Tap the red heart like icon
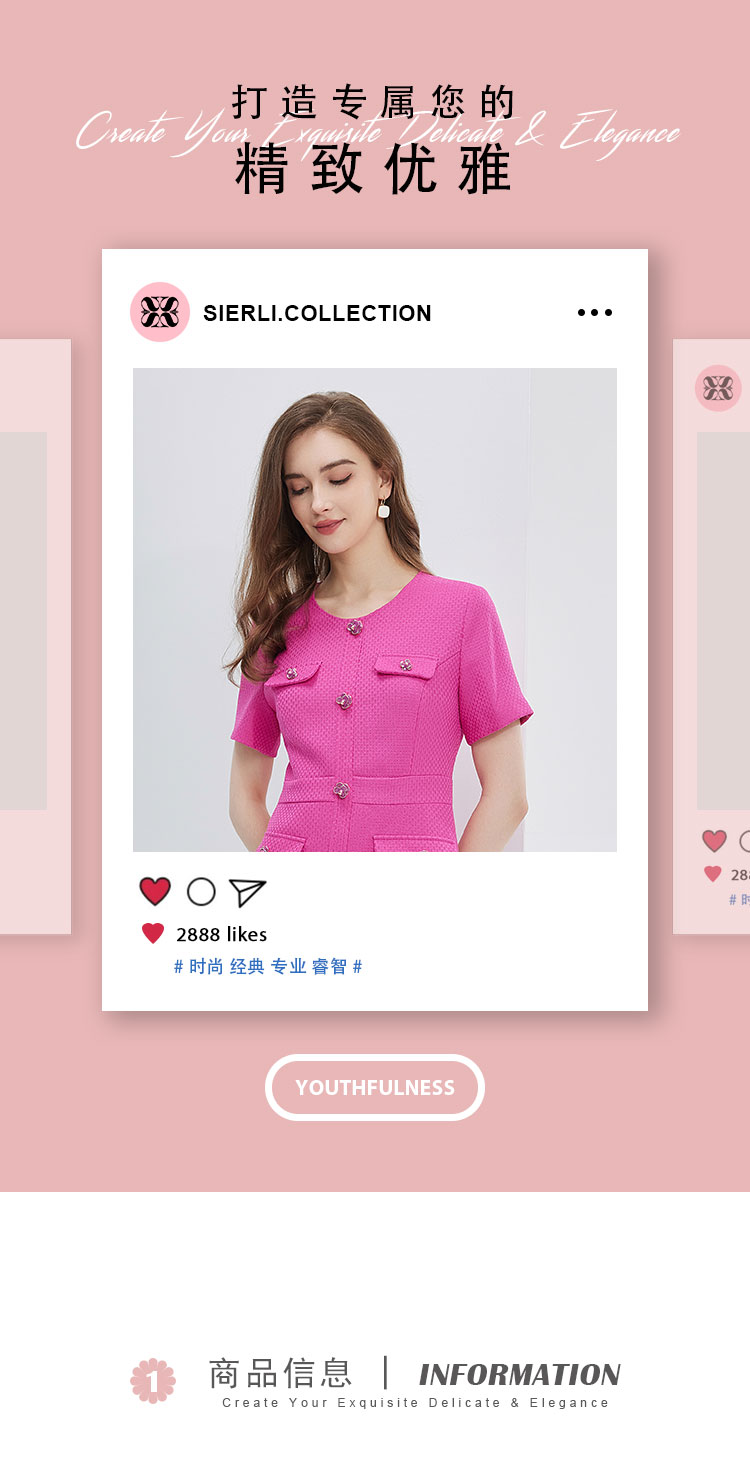Image resolution: width=750 pixels, height=1461 pixels. point(155,891)
